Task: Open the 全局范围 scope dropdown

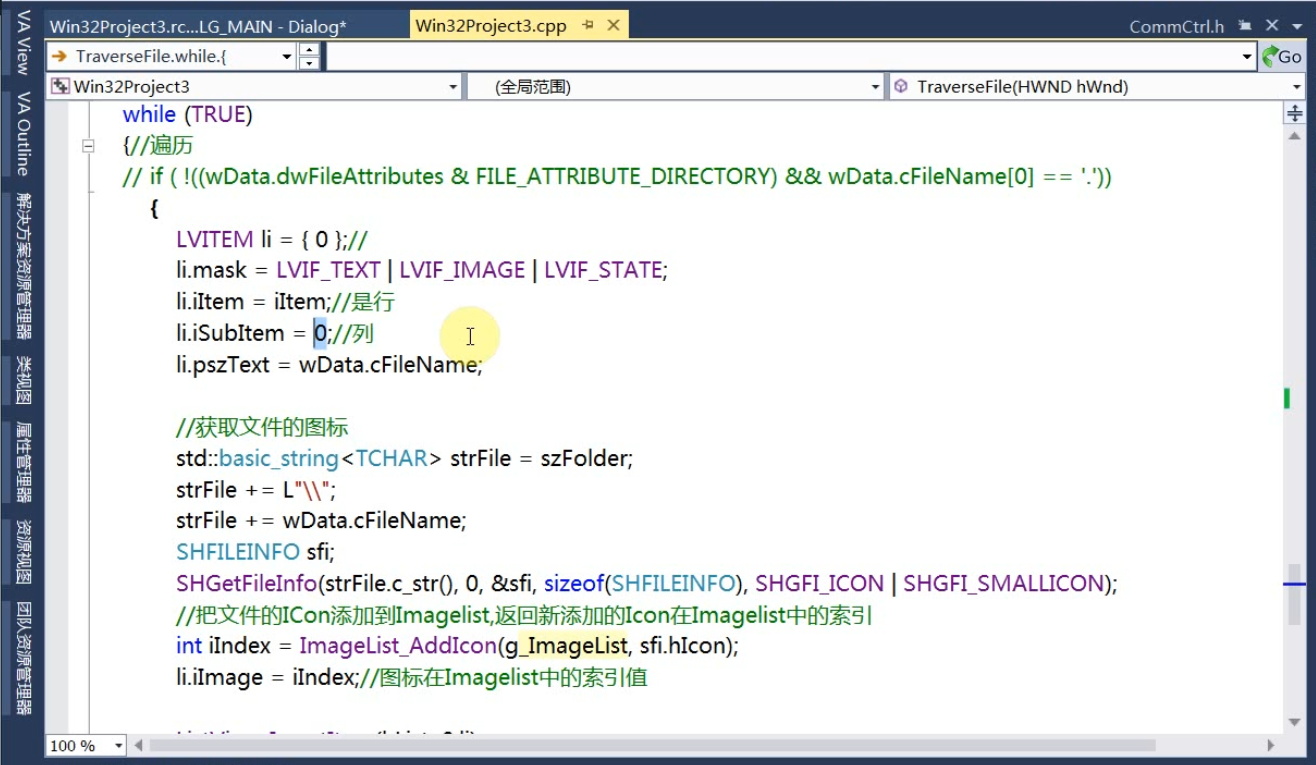Action: pos(877,87)
